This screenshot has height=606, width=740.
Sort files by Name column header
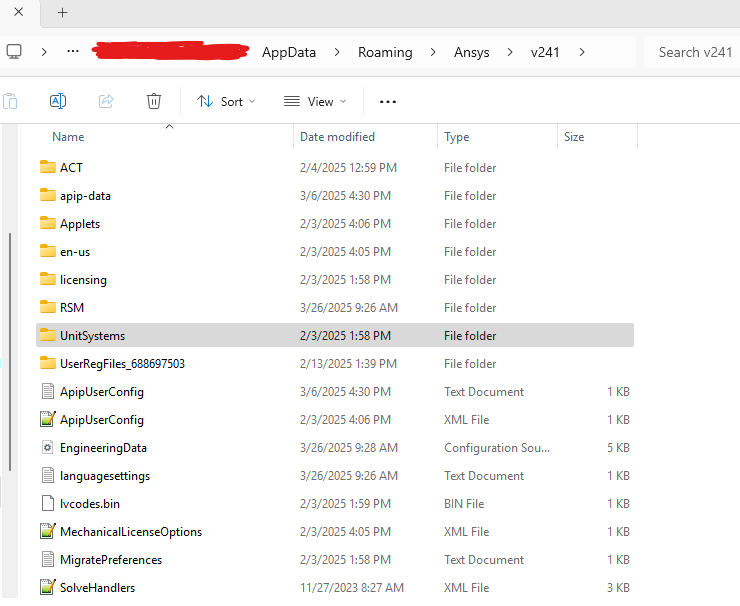[68, 137]
